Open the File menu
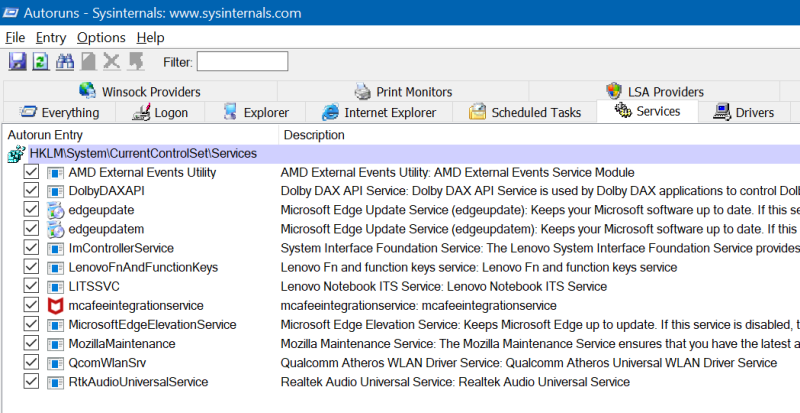This screenshot has height=413, width=800. pos(15,37)
